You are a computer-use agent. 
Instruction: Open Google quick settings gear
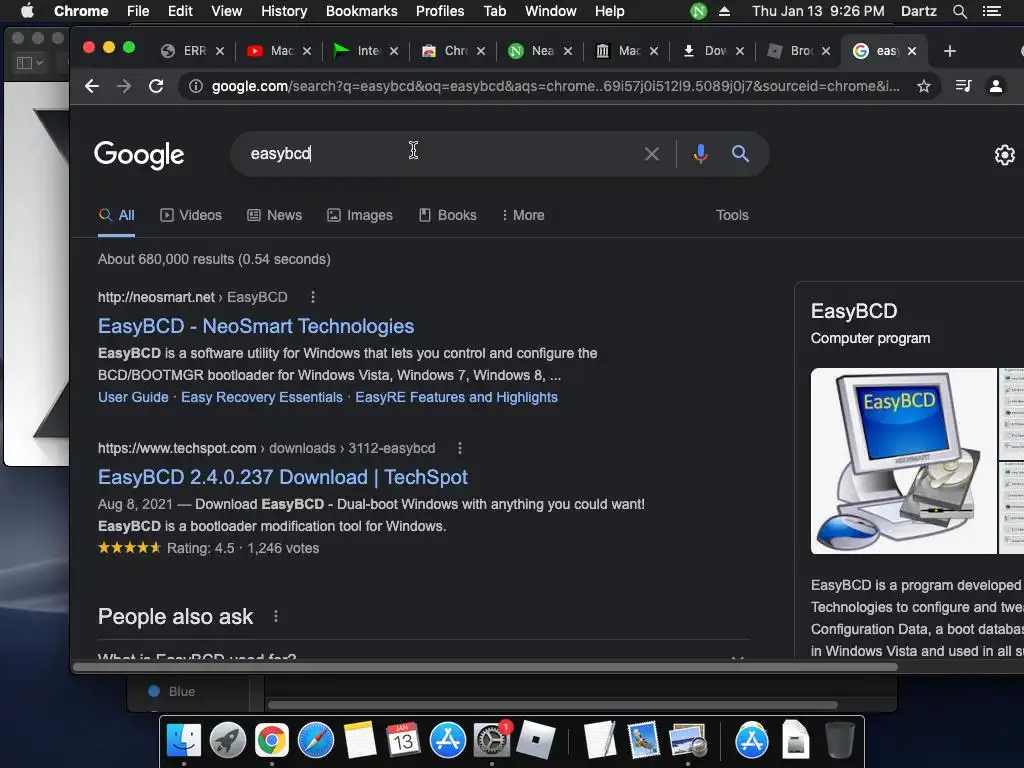pyautogui.click(x=1004, y=155)
